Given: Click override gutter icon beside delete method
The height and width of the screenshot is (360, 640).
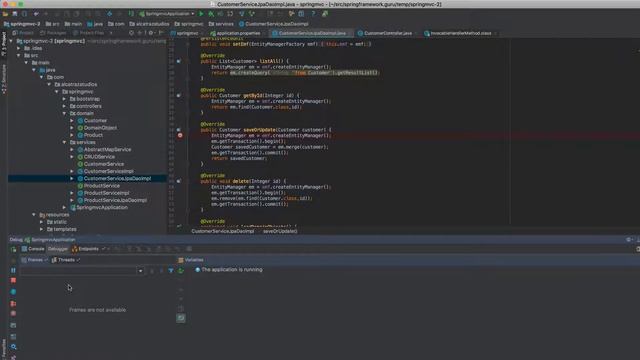Looking at the screenshot, I should [179, 181].
